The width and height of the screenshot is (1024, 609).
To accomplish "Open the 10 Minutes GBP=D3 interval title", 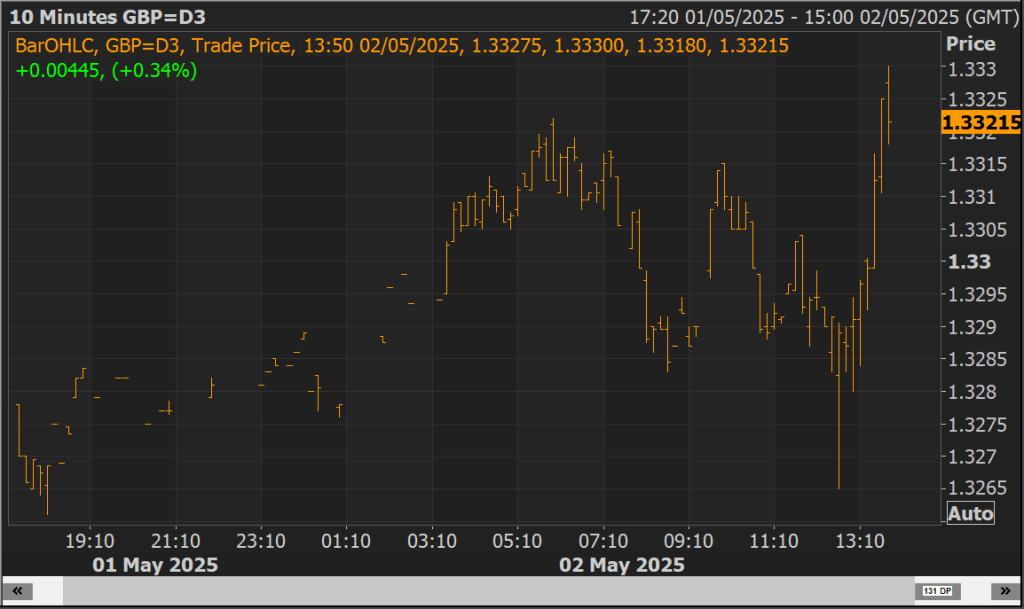I will coord(107,17).
